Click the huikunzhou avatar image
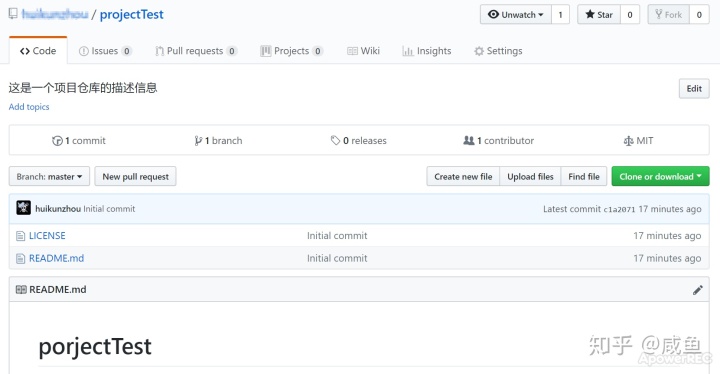Screen dimensions: 720x374 [23, 208]
